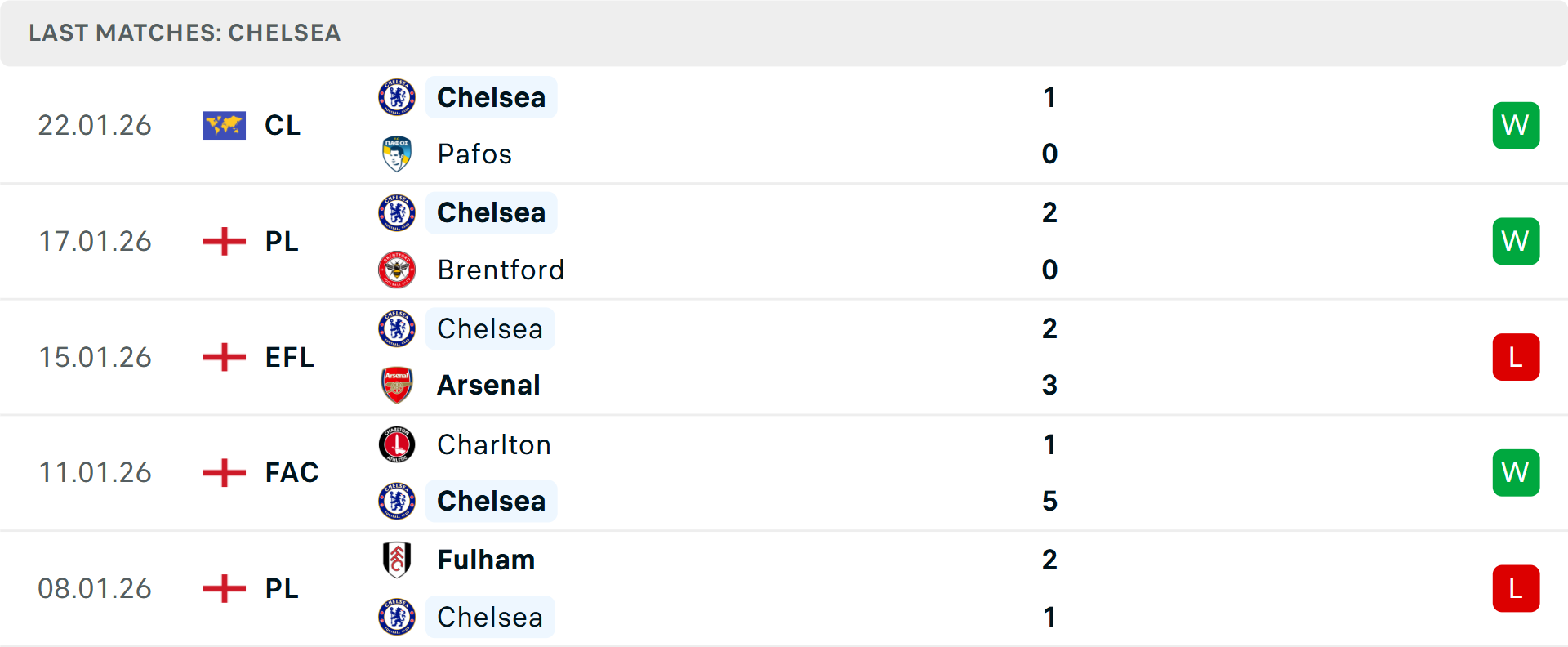Click the red L badge for Fulham match
Image resolution: width=1568 pixels, height=647 pixels.
(x=1516, y=588)
